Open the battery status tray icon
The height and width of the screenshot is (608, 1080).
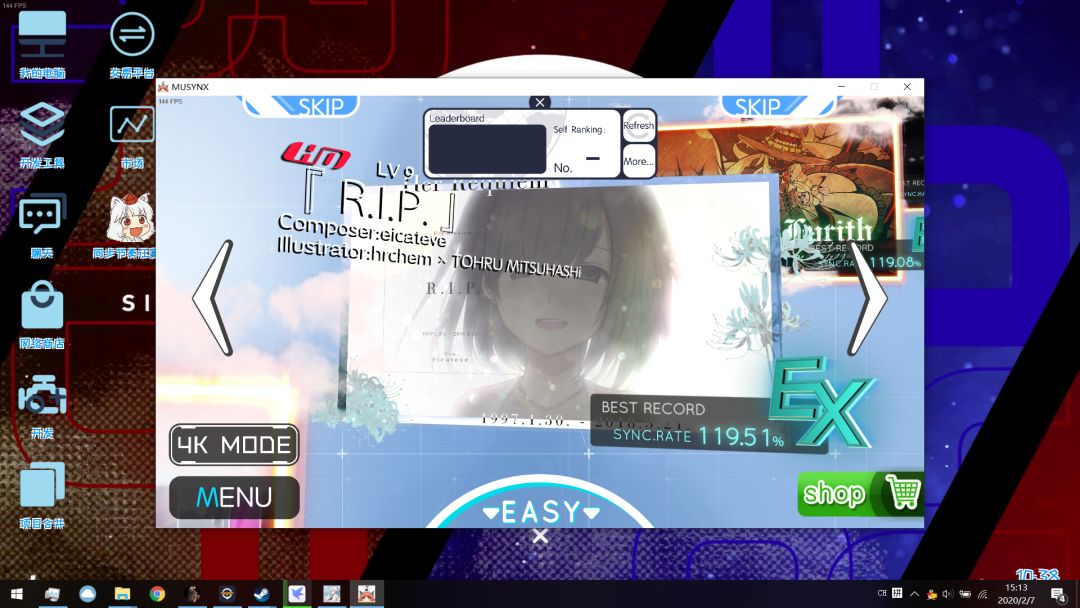click(x=965, y=594)
